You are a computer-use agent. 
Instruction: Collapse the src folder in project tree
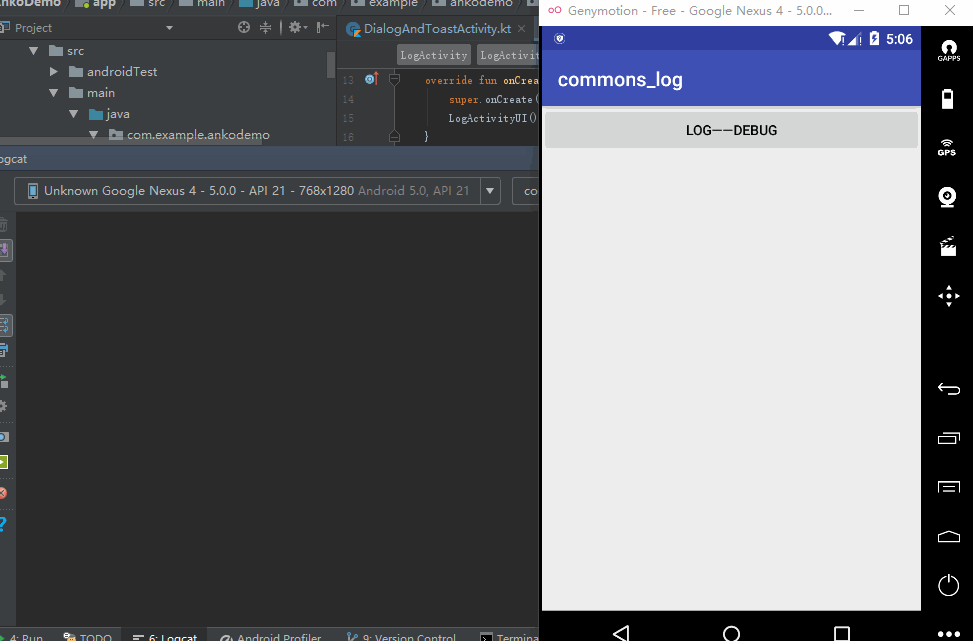(34, 51)
